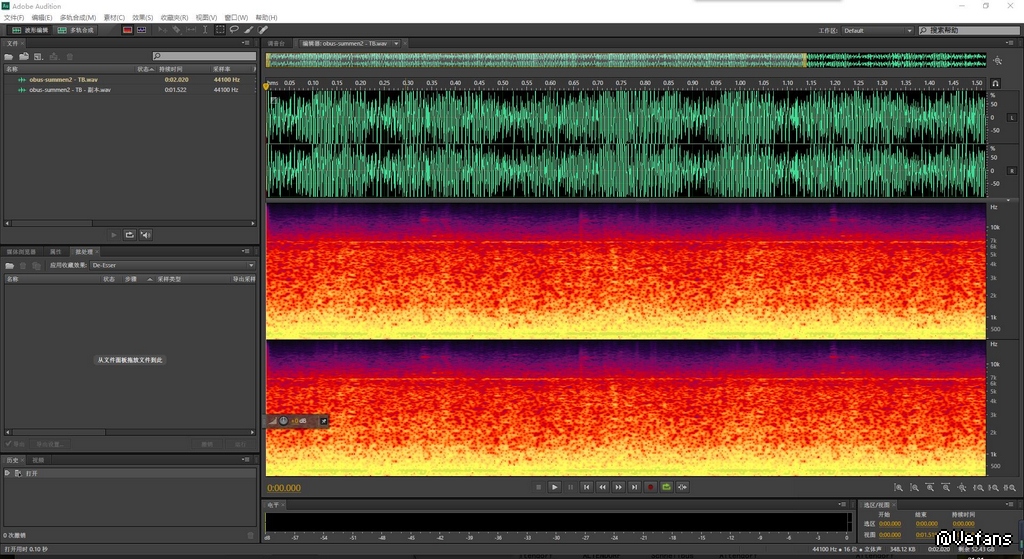This screenshot has width=1024, height=559.
Task: Click the Import File icon in Files panel
Action: pyautogui.click(x=23, y=56)
